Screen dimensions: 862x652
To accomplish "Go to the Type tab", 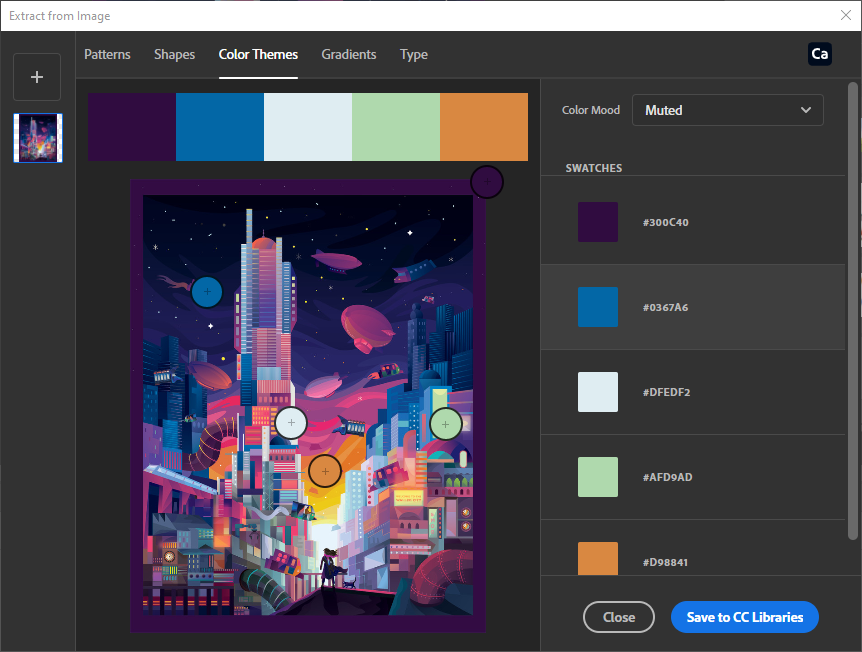I will (x=414, y=54).
